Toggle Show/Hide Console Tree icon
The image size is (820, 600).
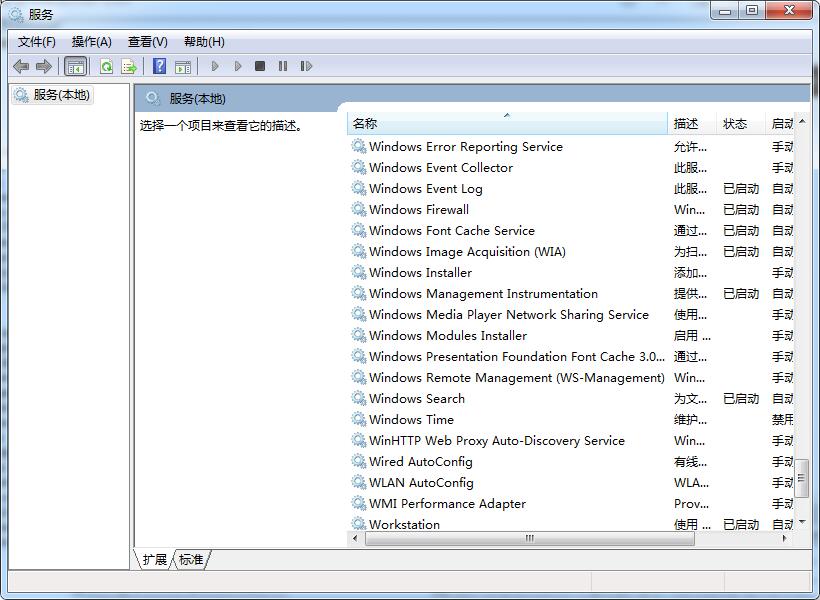(x=75, y=66)
